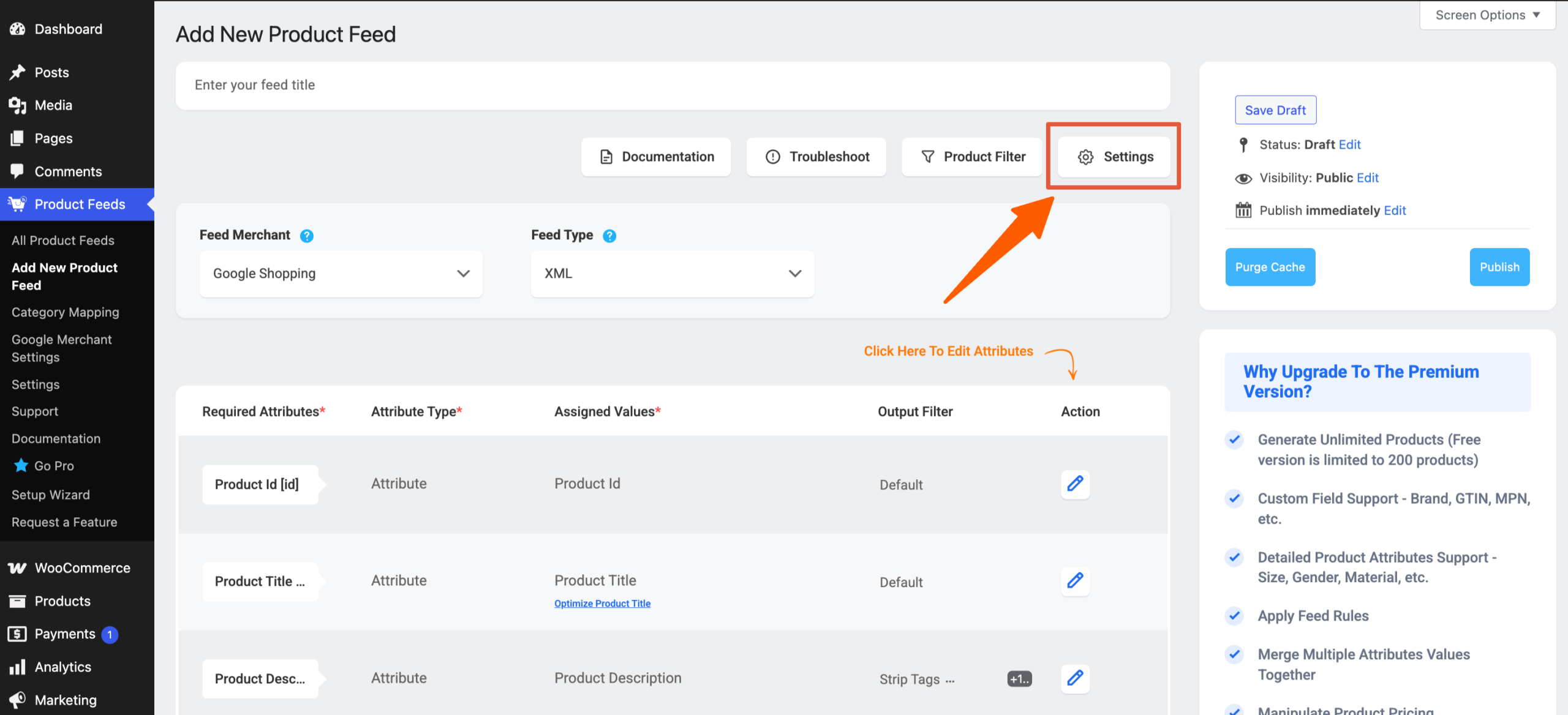Go to WooCommerce menu item
The height and width of the screenshot is (715, 1568).
pos(82,567)
